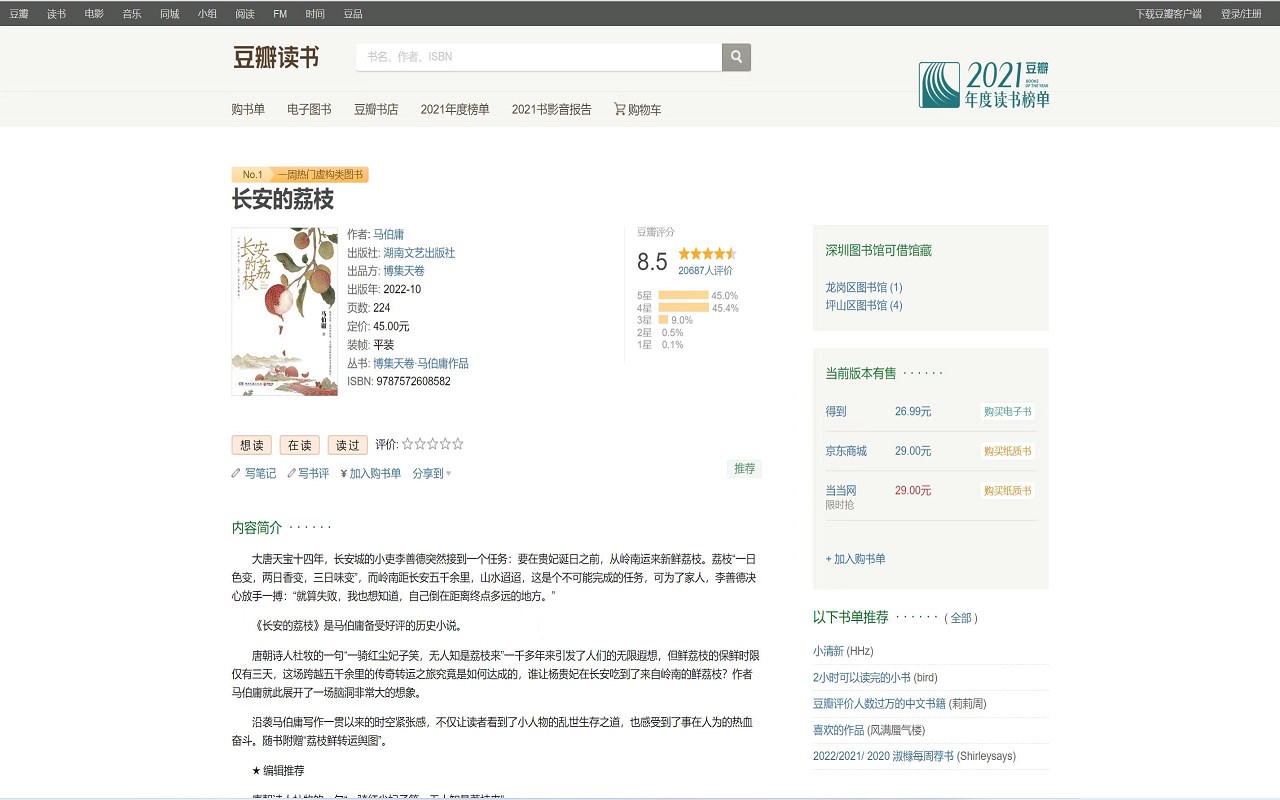Open the 电子图书 navigation tab
This screenshot has width=1280, height=800.
click(309, 109)
